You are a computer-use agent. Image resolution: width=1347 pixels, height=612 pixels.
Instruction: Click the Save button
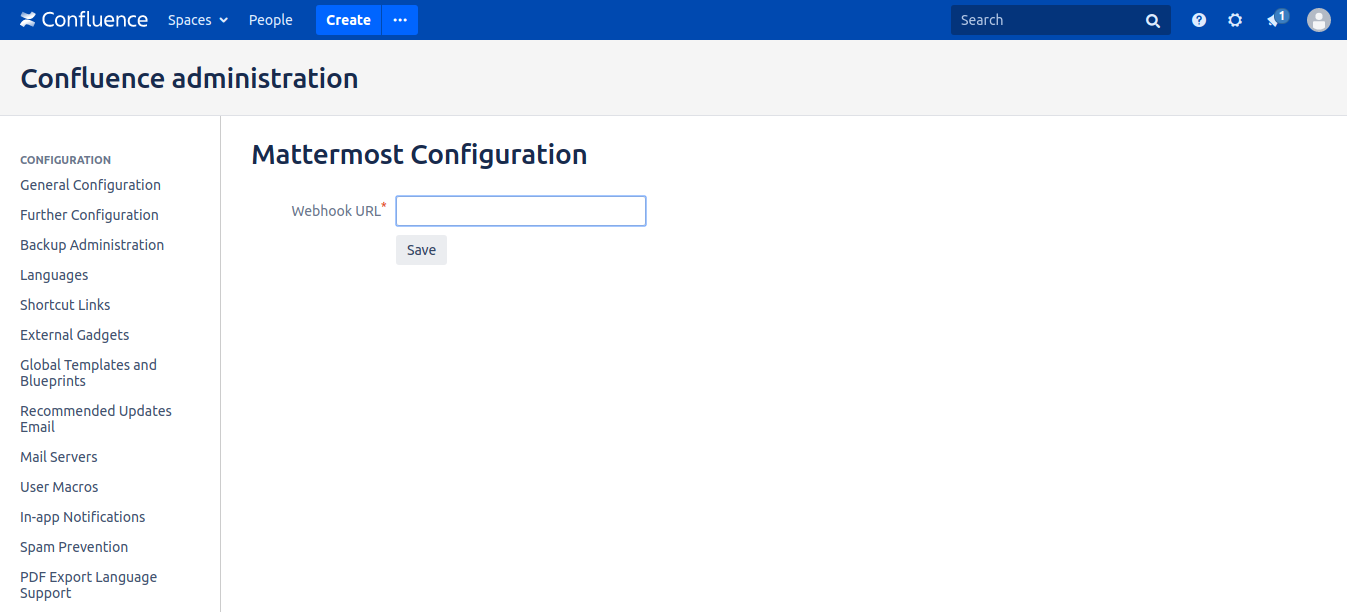point(421,250)
